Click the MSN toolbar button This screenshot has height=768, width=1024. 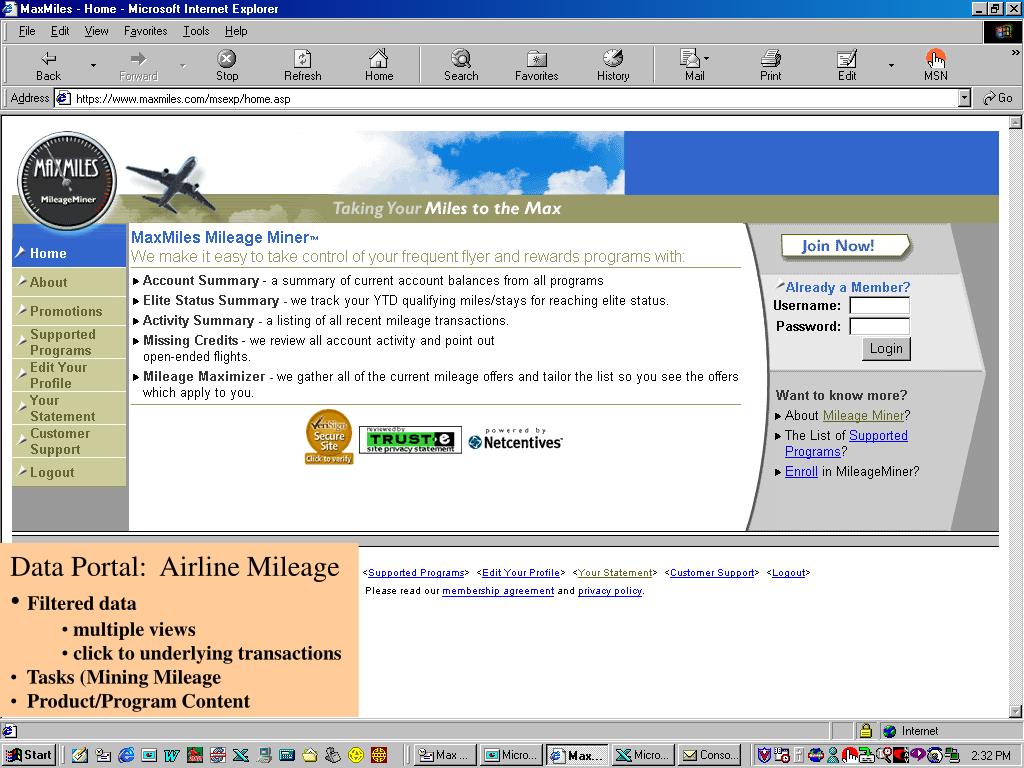[935, 65]
